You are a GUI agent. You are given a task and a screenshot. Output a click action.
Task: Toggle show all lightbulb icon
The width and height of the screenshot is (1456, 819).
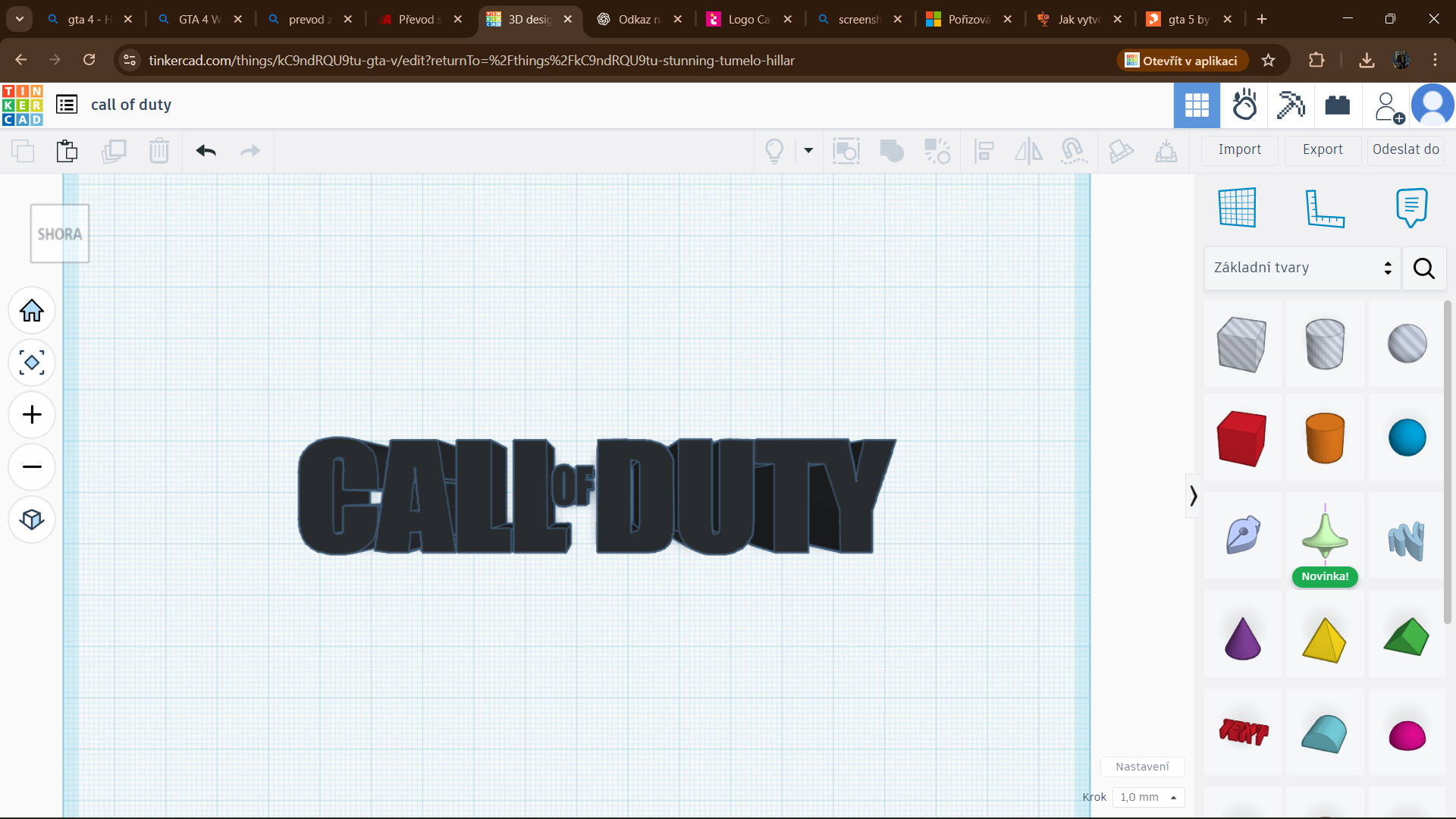[x=774, y=151]
